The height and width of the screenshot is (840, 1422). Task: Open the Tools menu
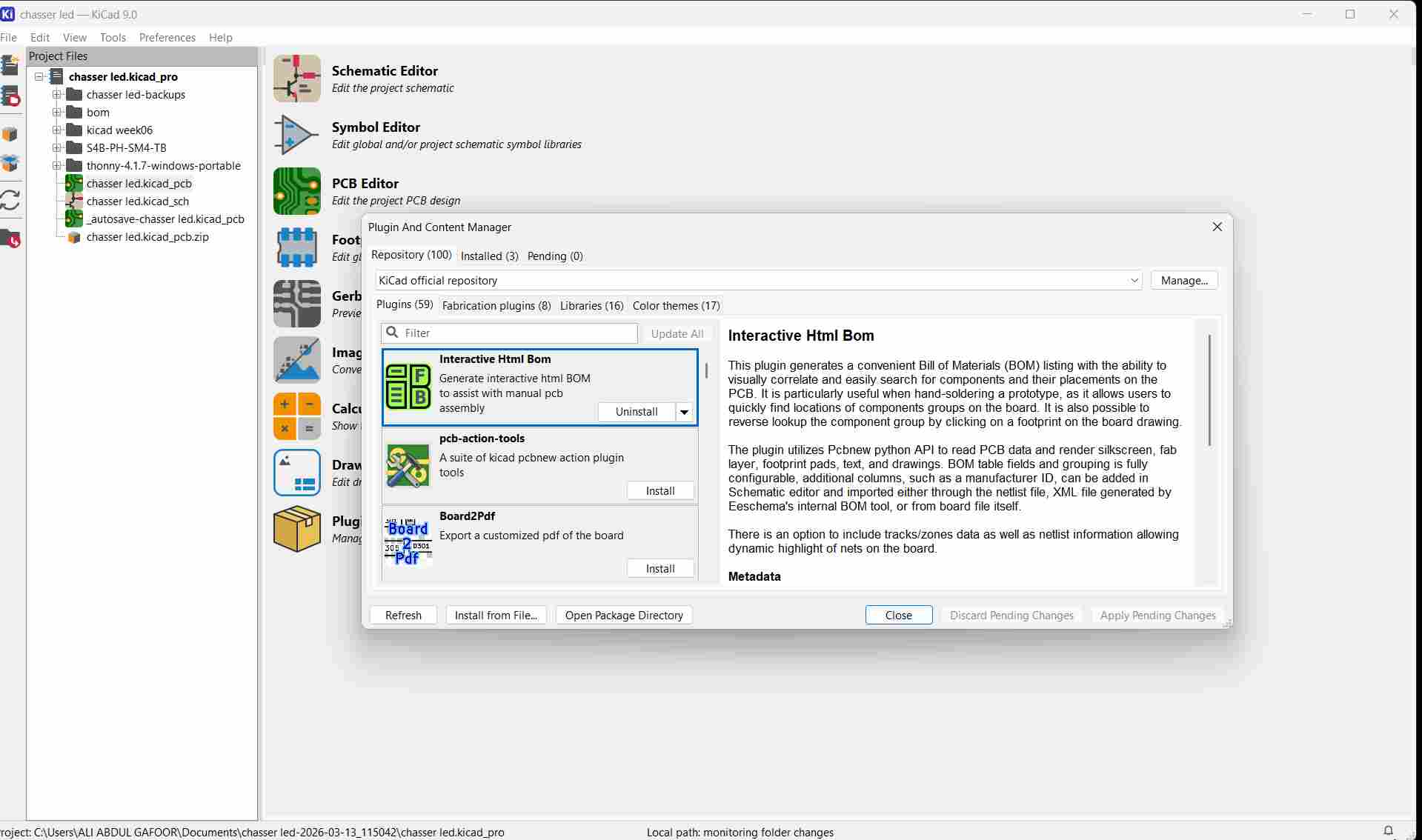click(x=113, y=37)
